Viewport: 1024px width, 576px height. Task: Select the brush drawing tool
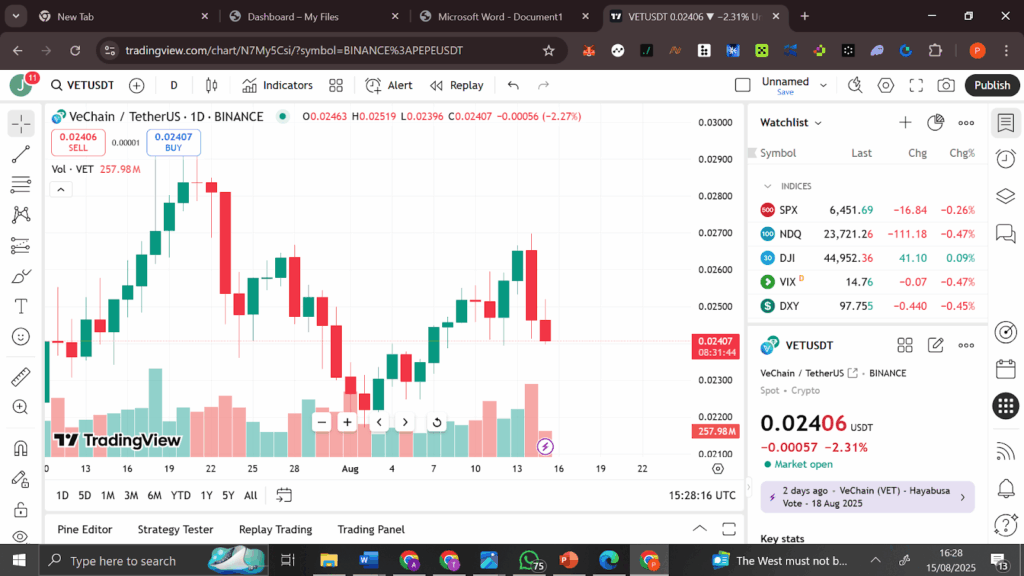21,276
